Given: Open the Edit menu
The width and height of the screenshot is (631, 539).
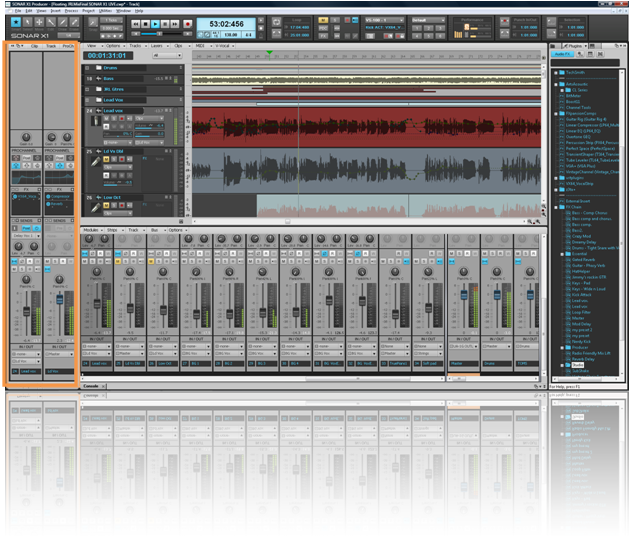Looking at the screenshot, I should 29,11.
